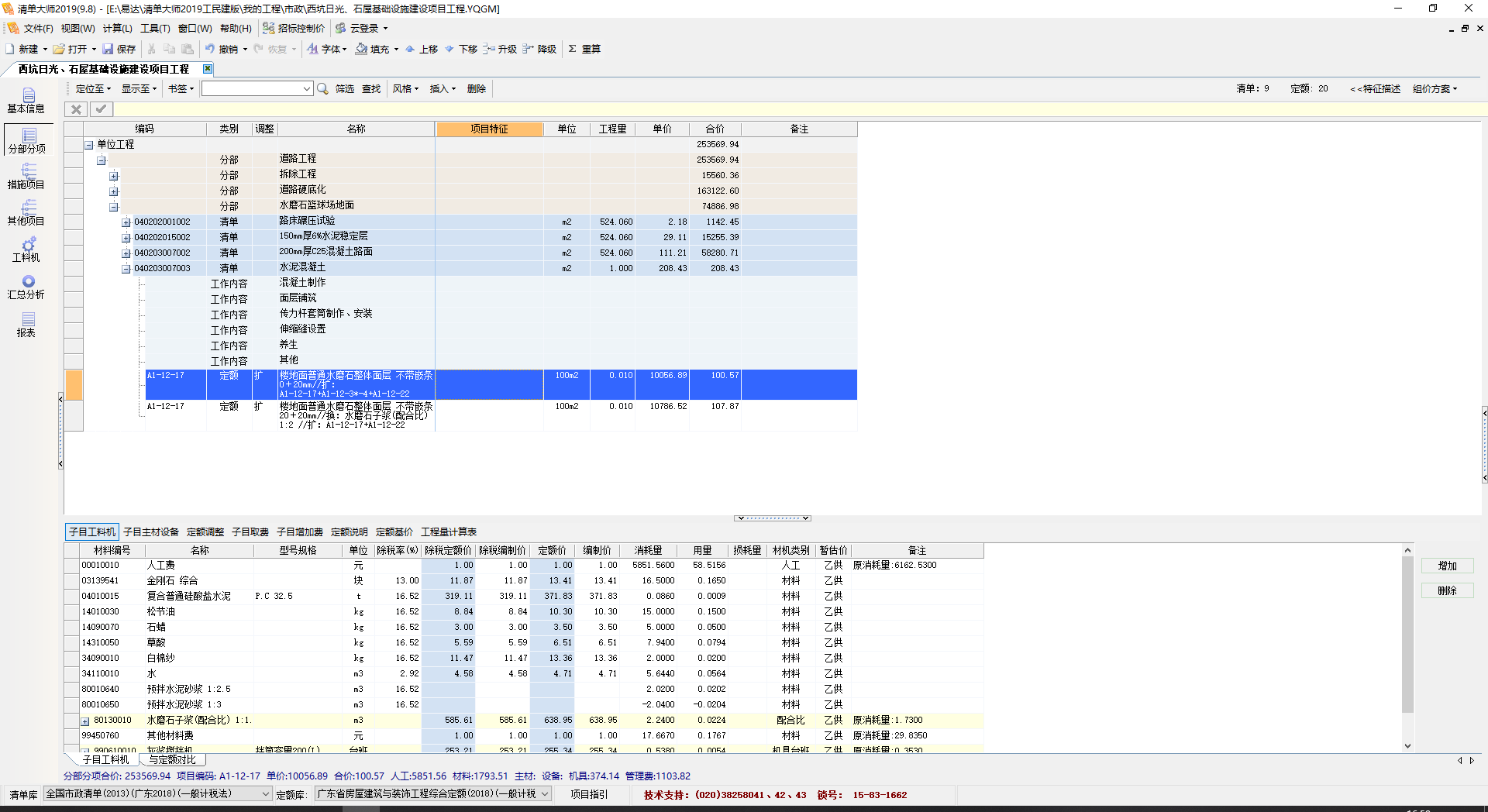Click into the filter combo text box
1488x812 pixels.
tap(251, 89)
